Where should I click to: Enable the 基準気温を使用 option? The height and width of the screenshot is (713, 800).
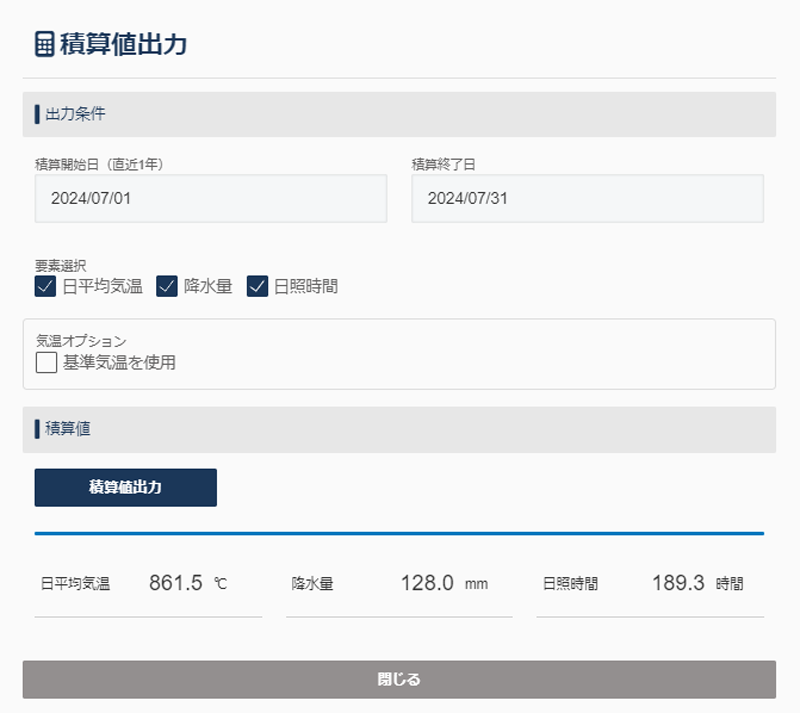click(x=46, y=362)
